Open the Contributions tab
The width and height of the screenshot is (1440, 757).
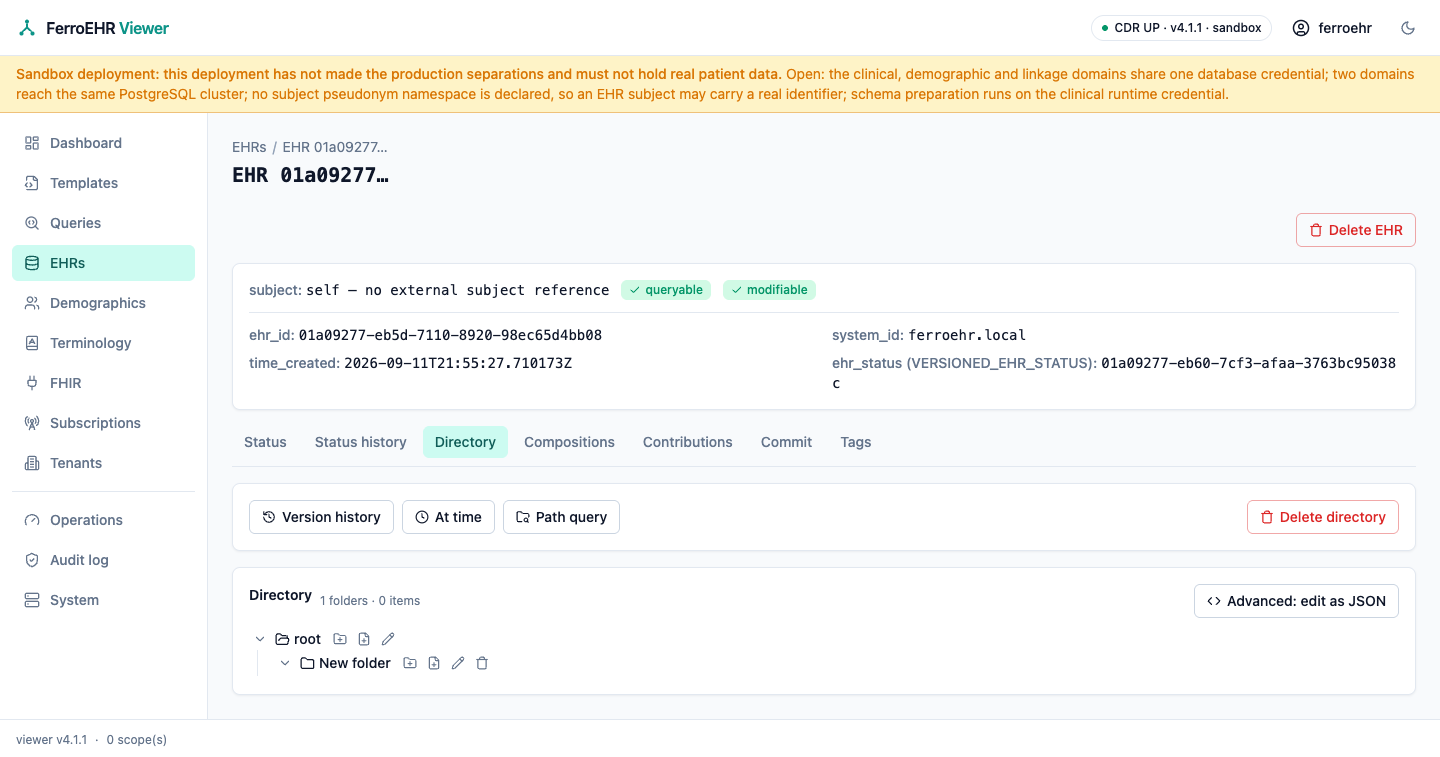pos(688,442)
